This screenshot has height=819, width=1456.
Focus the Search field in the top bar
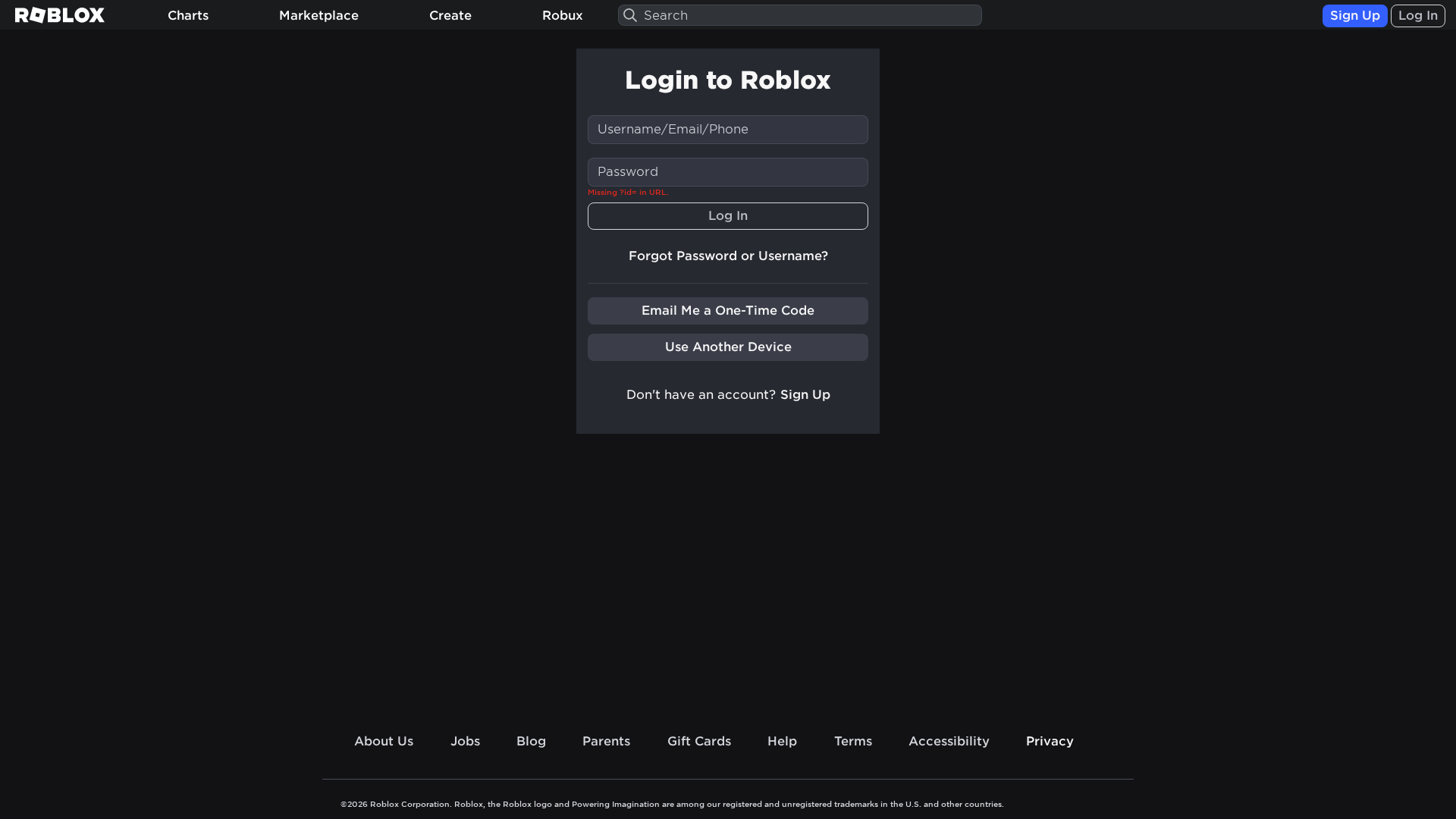(x=800, y=15)
